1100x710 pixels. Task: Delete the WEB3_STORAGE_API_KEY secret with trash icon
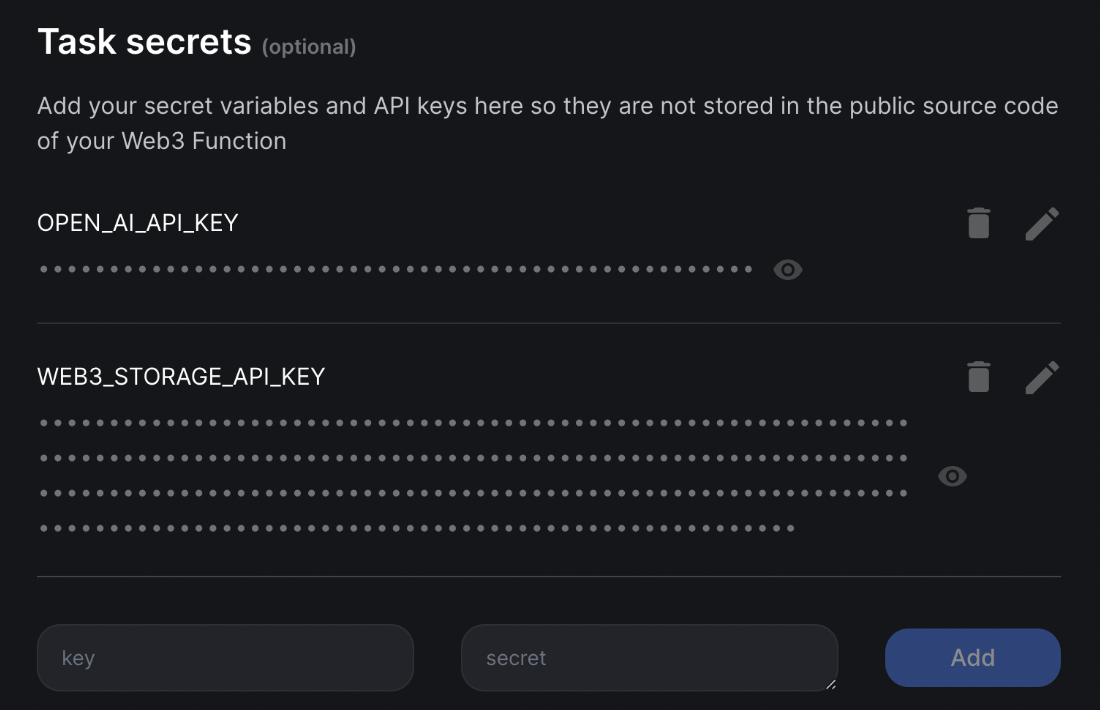point(979,377)
